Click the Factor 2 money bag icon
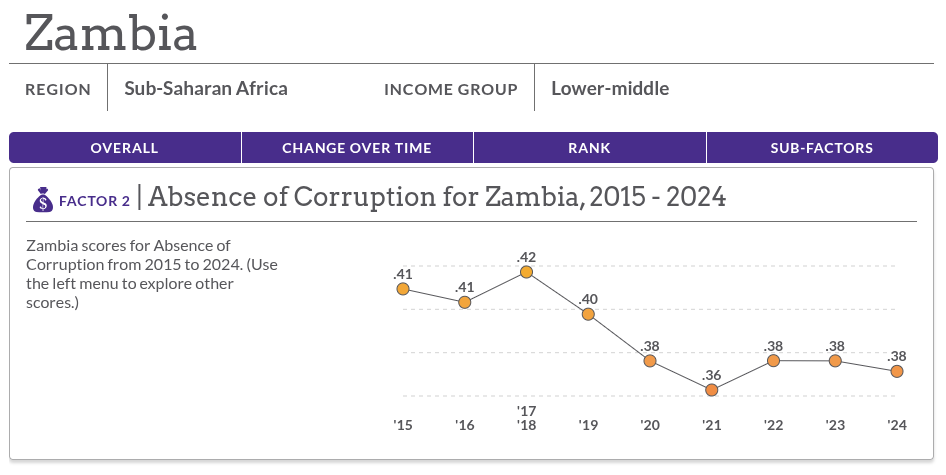Screen dimensions: 946x475 (x=42, y=201)
